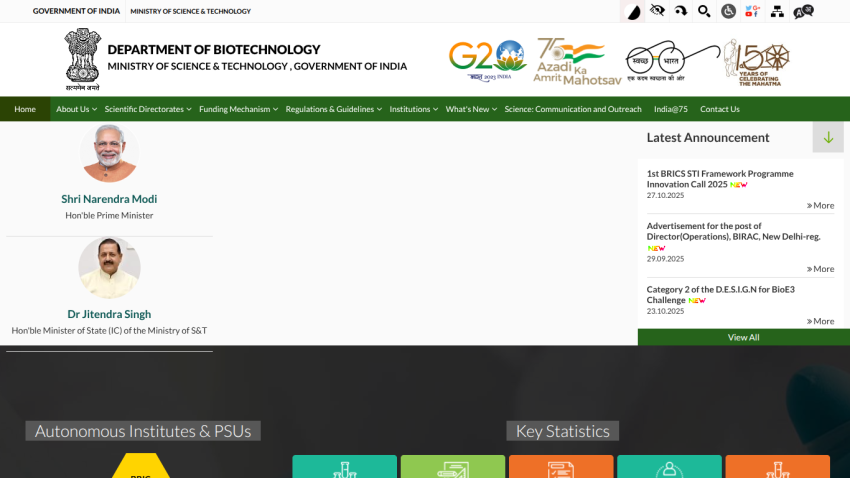
Task: Click the last orange test-tube statistics tile
Action: coord(777,467)
